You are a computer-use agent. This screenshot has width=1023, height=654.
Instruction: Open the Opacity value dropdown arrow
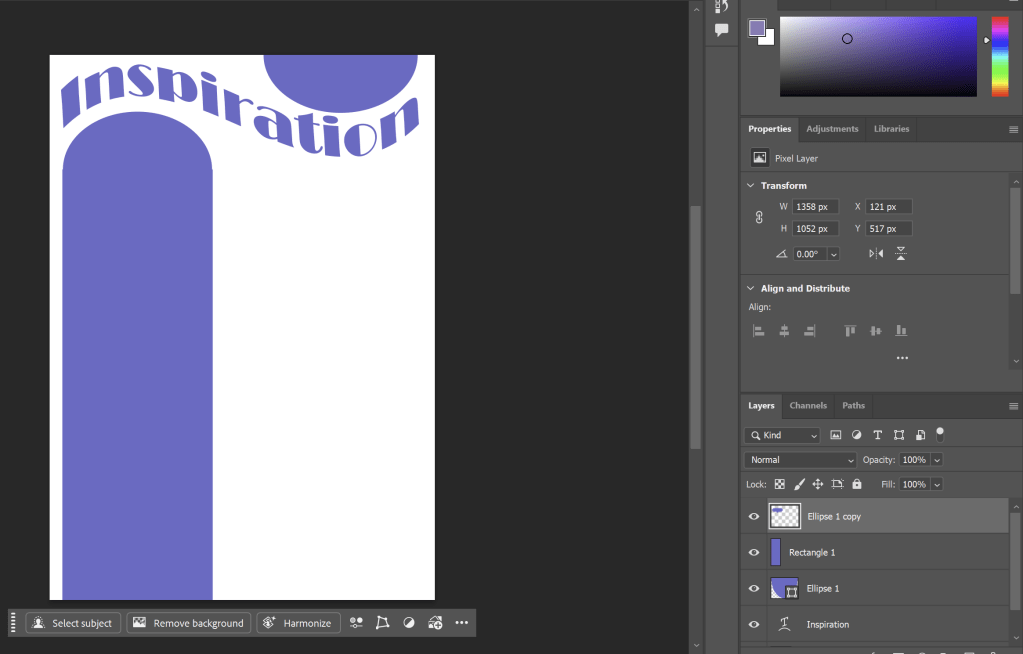point(937,460)
